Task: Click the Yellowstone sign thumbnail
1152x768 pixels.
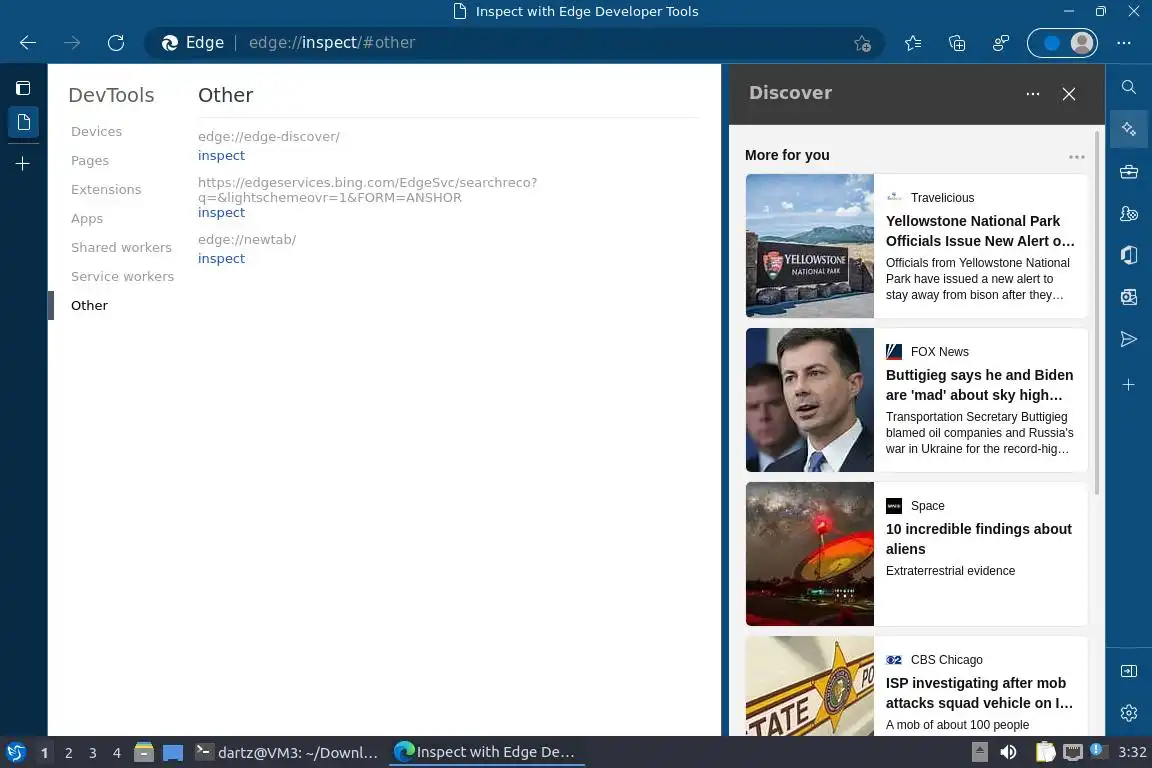Action: click(810, 245)
